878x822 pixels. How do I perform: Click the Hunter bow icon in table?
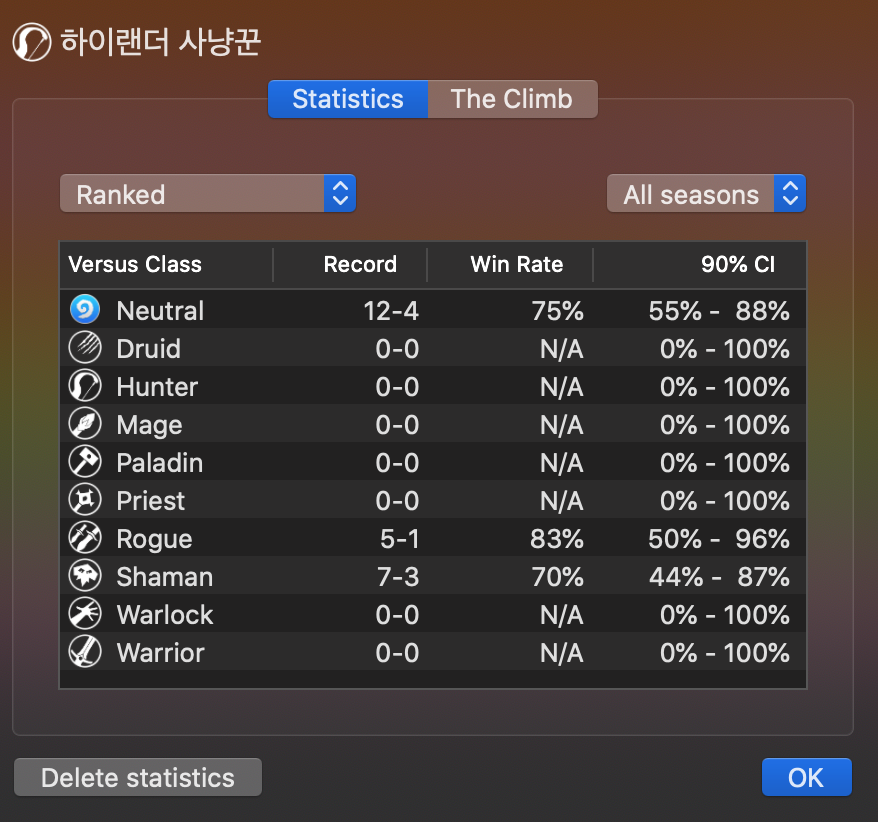click(x=85, y=385)
